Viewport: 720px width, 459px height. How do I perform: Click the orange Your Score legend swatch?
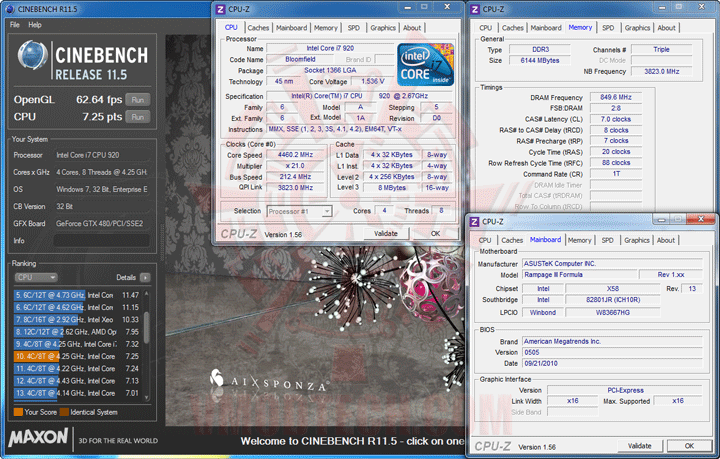(18, 412)
